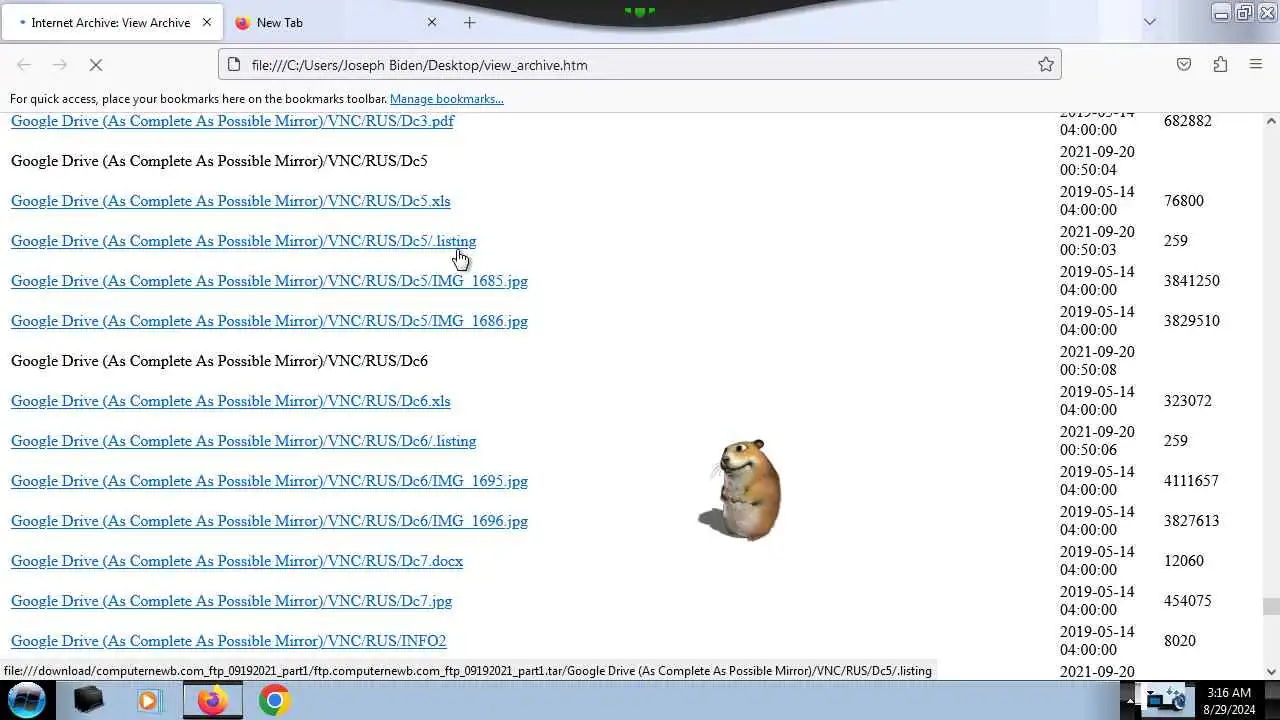Stop loading the page

coord(96,65)
